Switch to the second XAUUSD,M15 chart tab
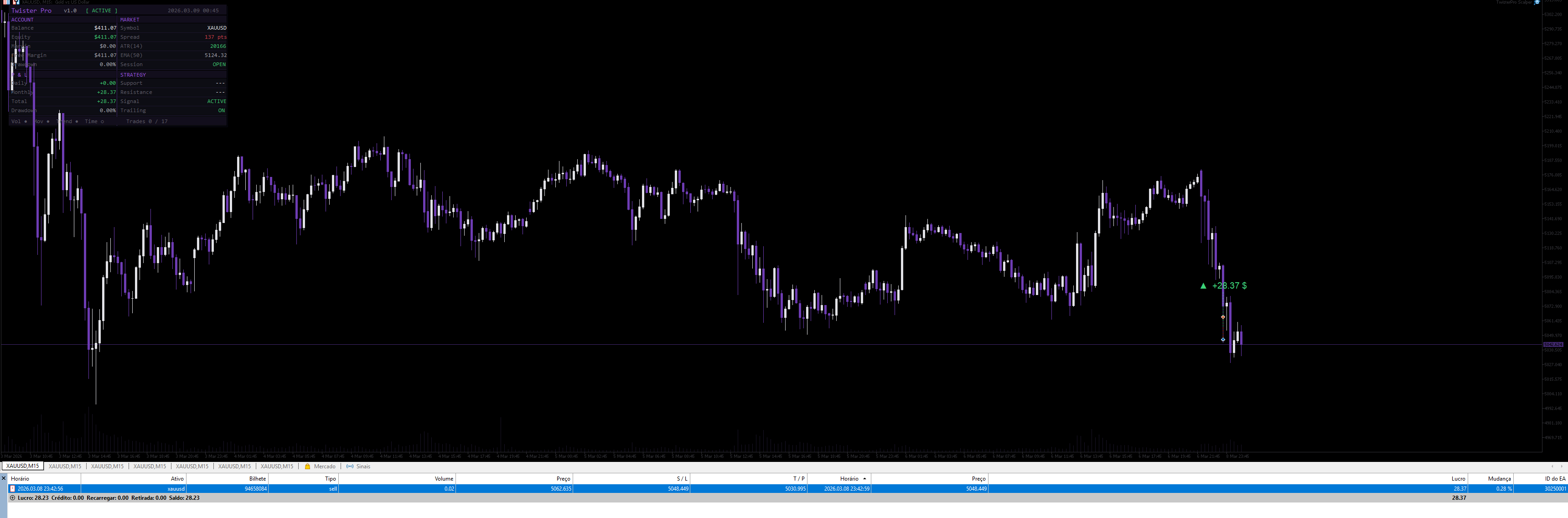This screenshot has width=1568, height=518. 65,466
